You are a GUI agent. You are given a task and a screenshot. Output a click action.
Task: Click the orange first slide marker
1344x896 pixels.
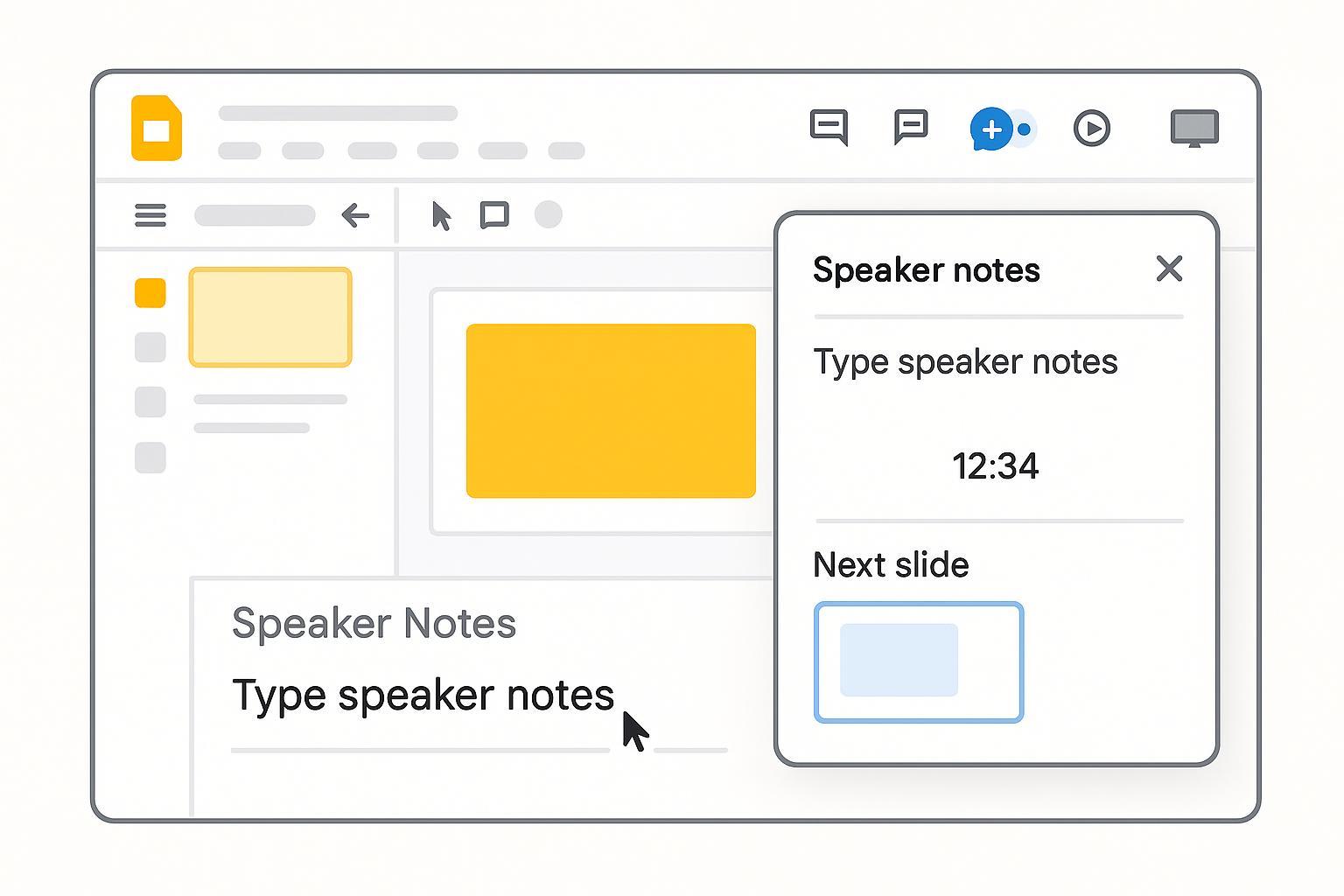pyautogui.click(x=150, y=293)
